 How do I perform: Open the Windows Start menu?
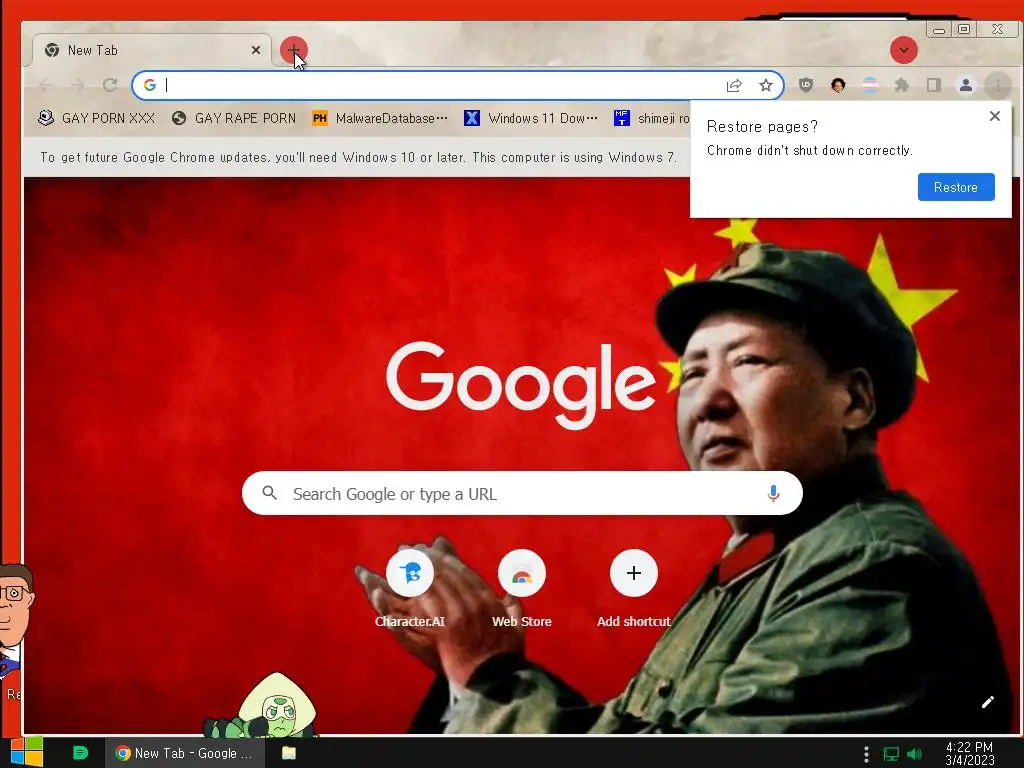27,752
